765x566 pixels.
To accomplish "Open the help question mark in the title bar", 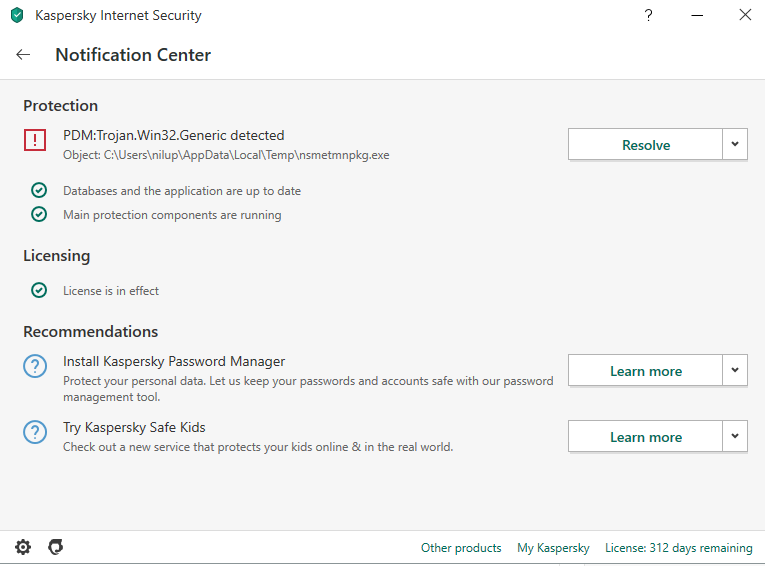I will 648,15.
